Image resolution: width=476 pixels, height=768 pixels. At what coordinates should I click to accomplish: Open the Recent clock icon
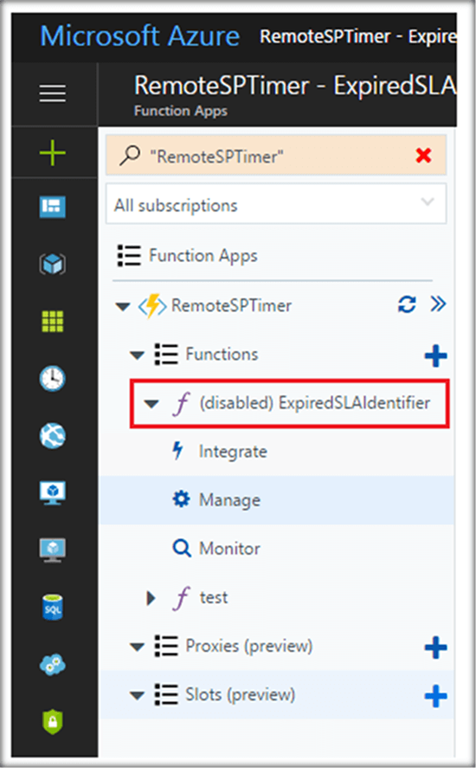[52, 378]
